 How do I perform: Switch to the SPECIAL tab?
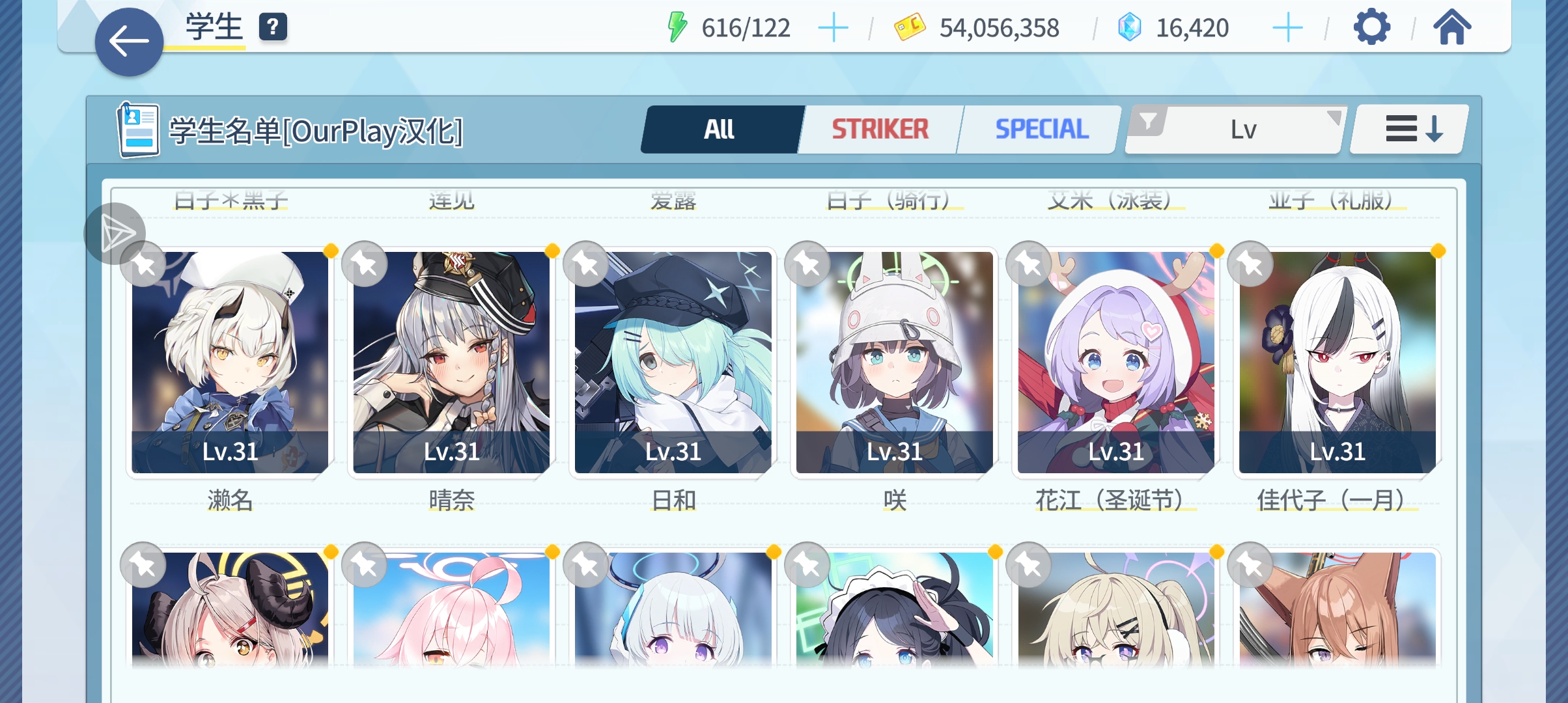(x=1041, y=130)
